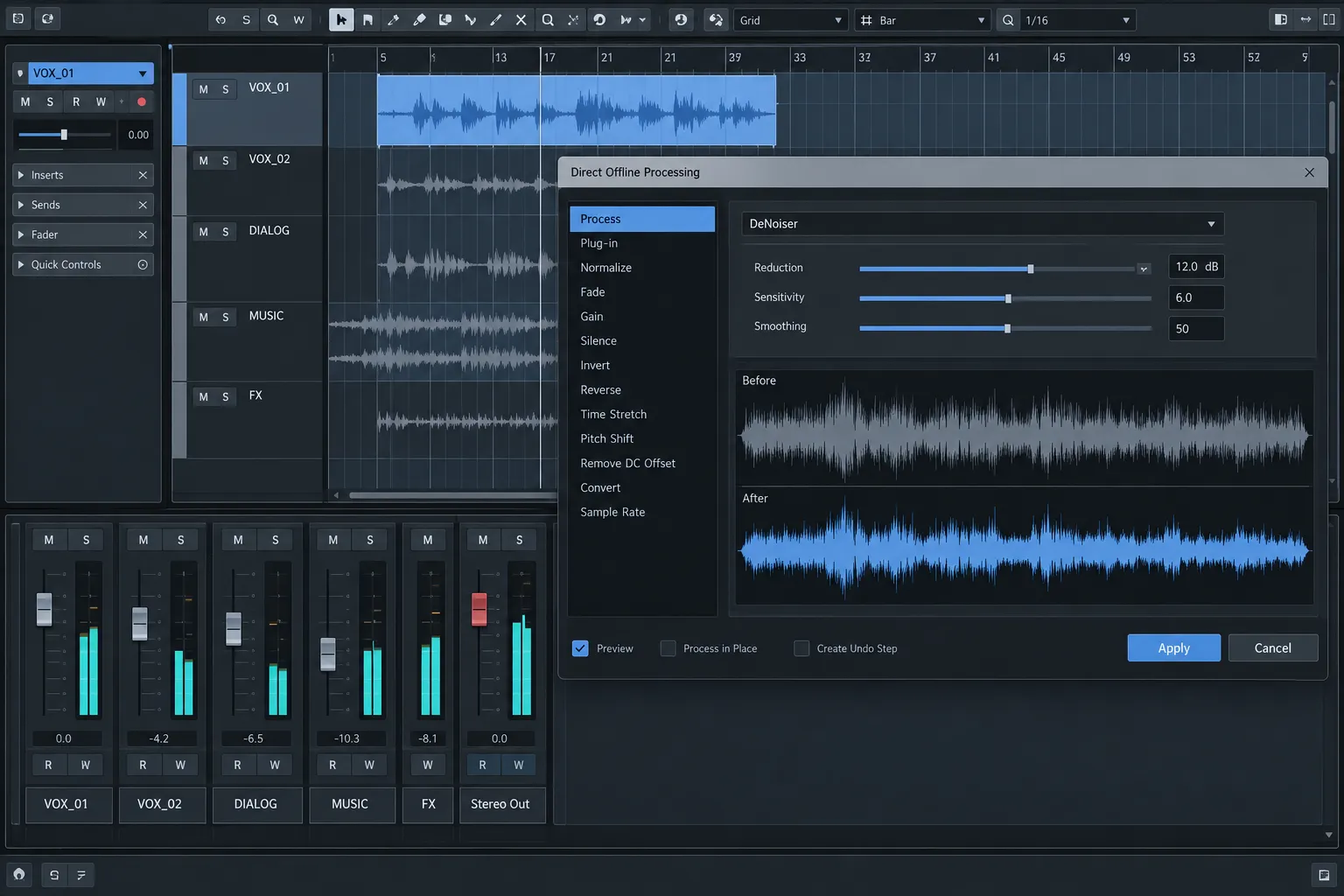Select the arrow Object Selection tool
1344x896 pixels.
tap(341, 19)
